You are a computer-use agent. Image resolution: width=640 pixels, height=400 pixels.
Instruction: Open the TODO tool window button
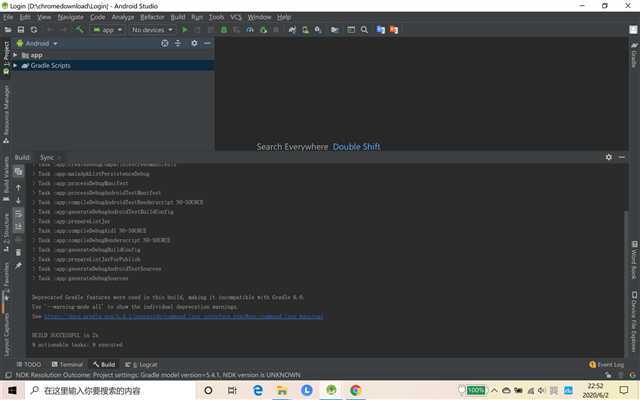29,364
